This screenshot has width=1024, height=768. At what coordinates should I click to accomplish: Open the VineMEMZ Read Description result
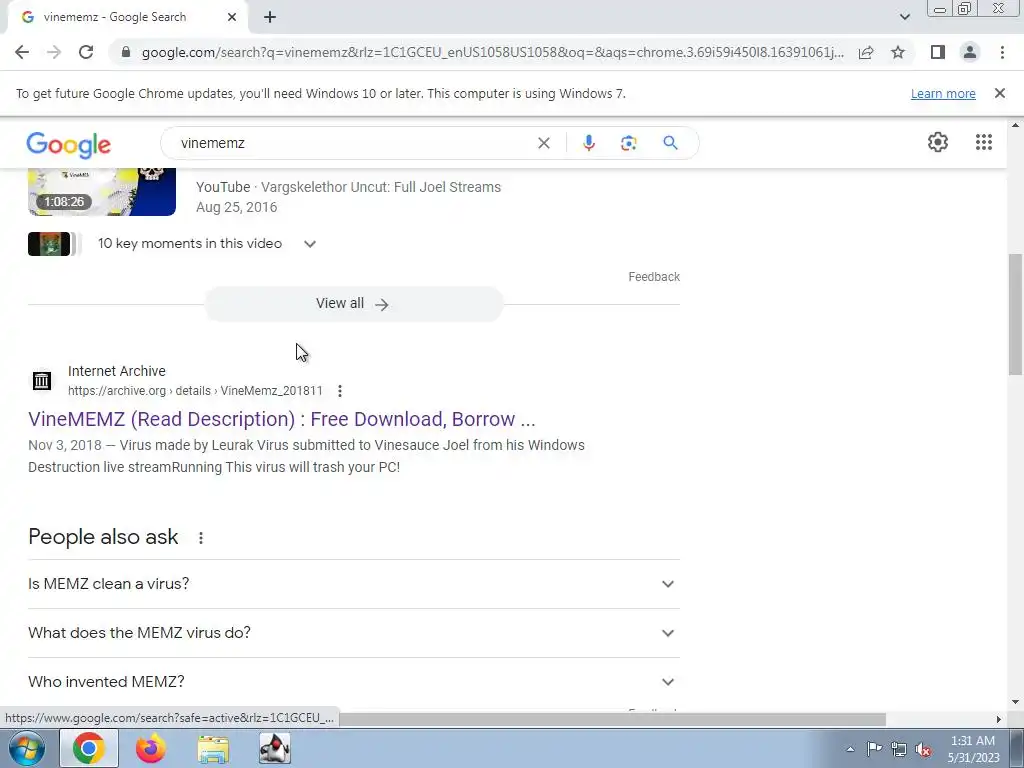(281, 419)
